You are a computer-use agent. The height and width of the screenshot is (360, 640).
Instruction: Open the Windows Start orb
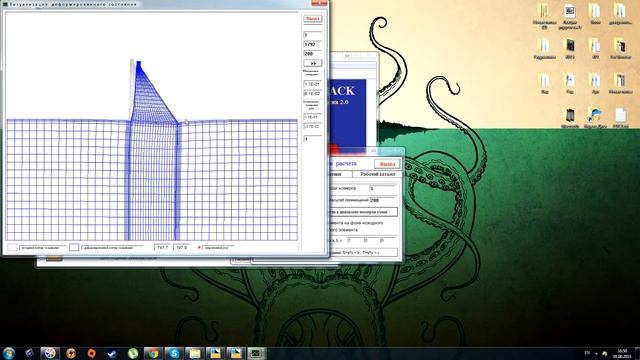tap(9, 353)
